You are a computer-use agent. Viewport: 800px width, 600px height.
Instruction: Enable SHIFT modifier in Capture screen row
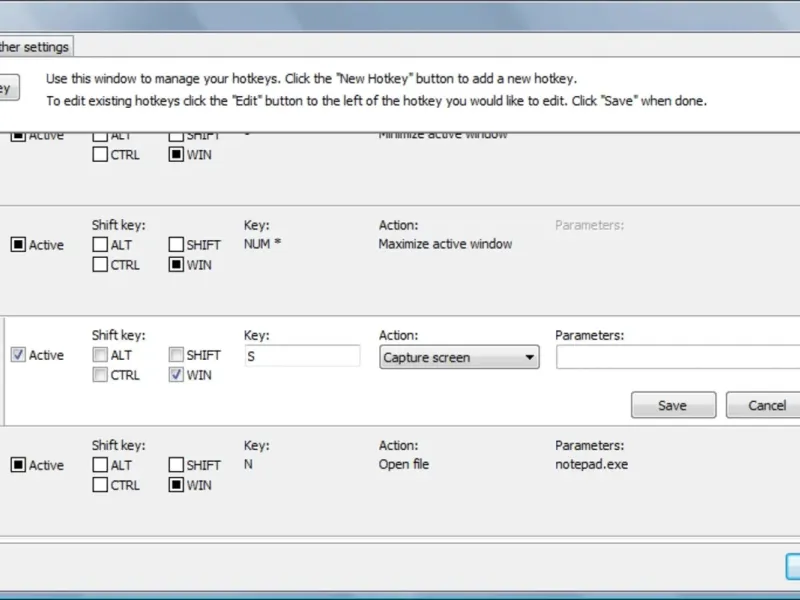tap(176, 355)
